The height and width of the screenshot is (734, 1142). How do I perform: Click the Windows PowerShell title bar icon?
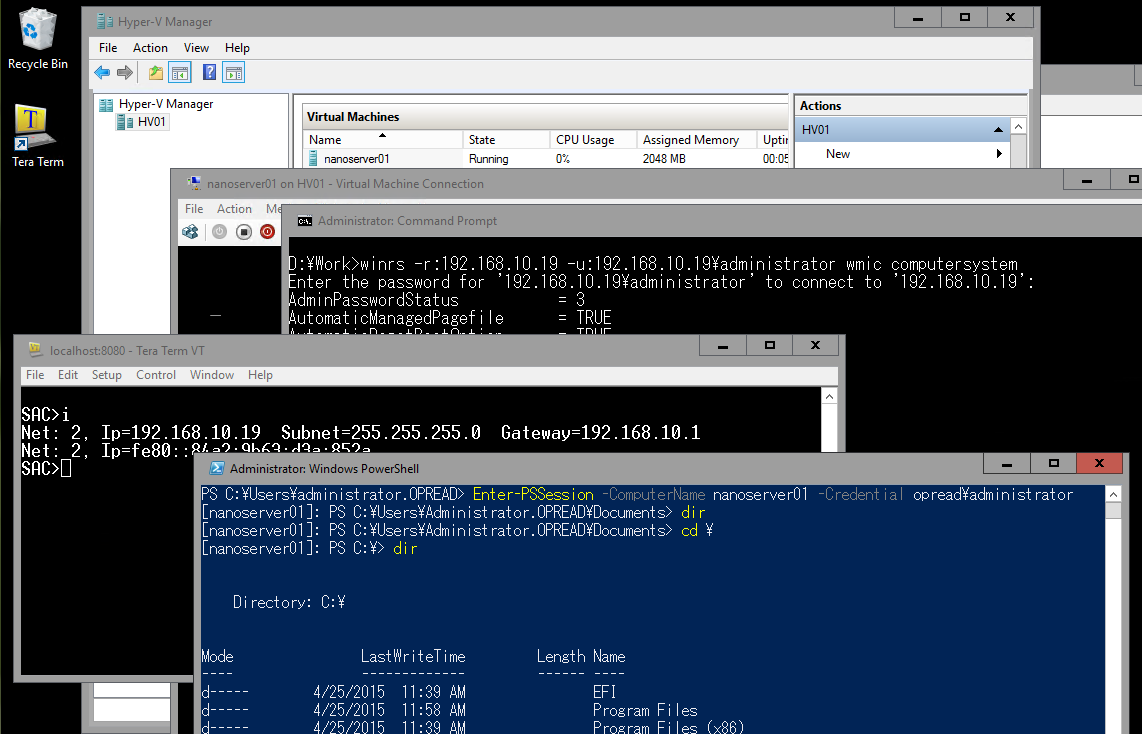tap(216, 468)
